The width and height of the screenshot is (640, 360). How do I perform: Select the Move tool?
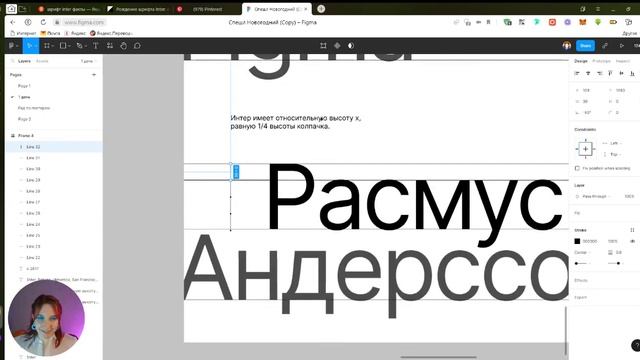(x=29, y=46)
